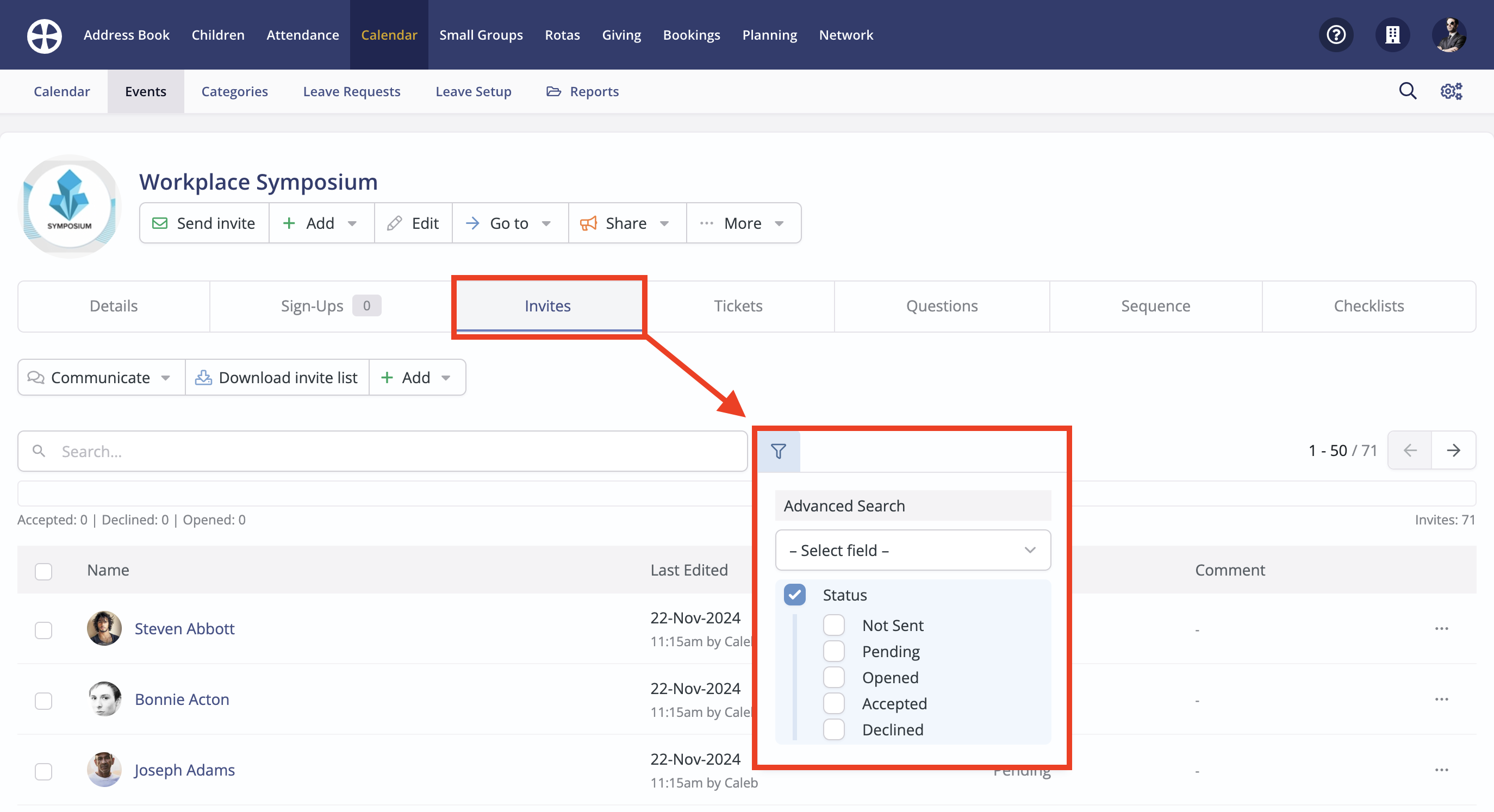The width and height of the screenshot is (1494, 812).
Task: Click the magnifier search icon in sub-navigation
Action: point(1408,91)
